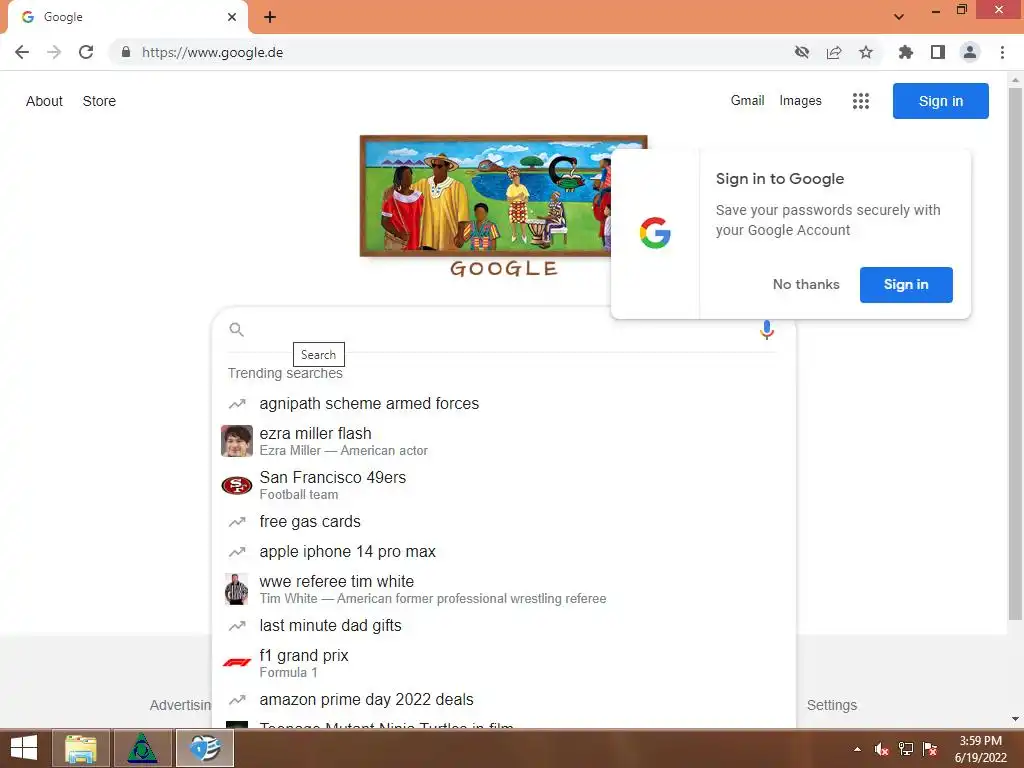Open the Store link

click(99, 101)
